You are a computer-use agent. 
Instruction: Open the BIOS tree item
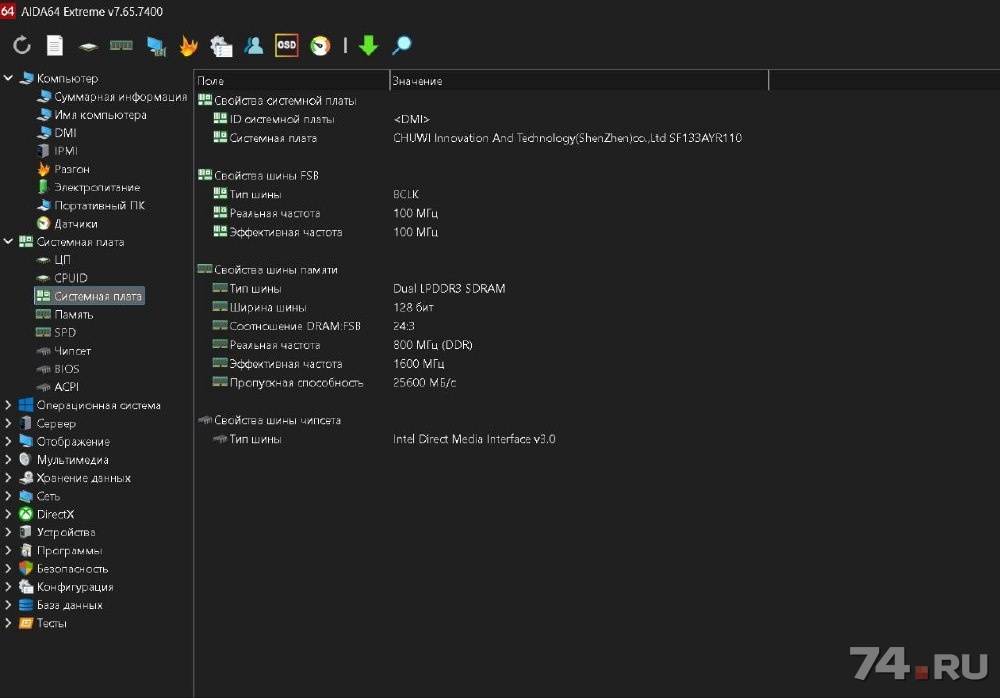(66, 369)
